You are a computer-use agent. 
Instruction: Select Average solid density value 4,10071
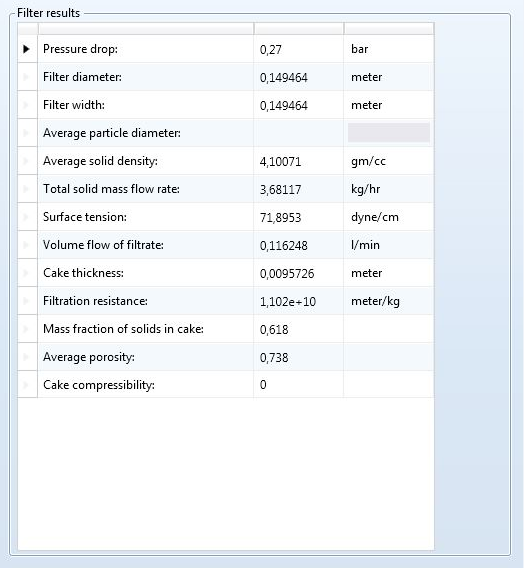tap(280, 161)
